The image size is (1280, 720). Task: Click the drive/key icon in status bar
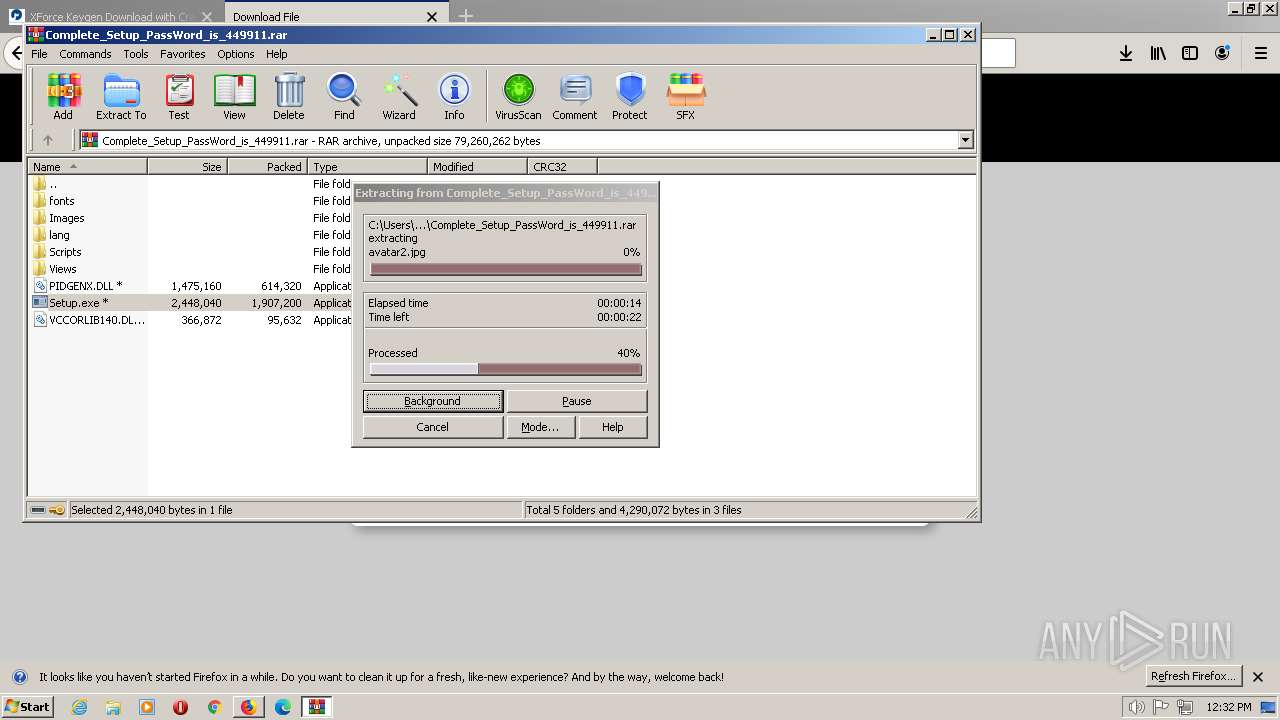point(47,510)
